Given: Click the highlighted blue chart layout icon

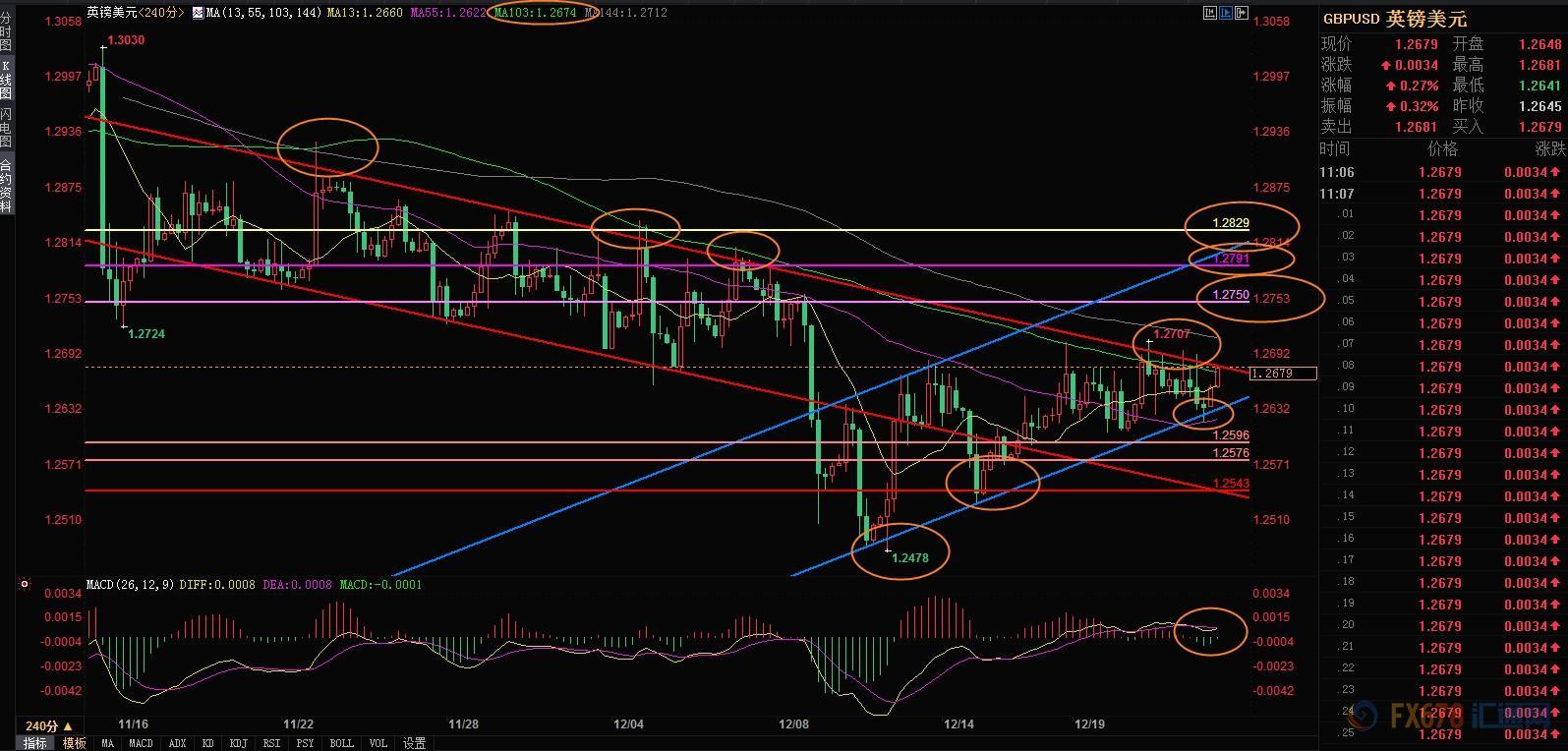Looking at the screenshot, I should pyautogui.click(x=1226, y=13).
